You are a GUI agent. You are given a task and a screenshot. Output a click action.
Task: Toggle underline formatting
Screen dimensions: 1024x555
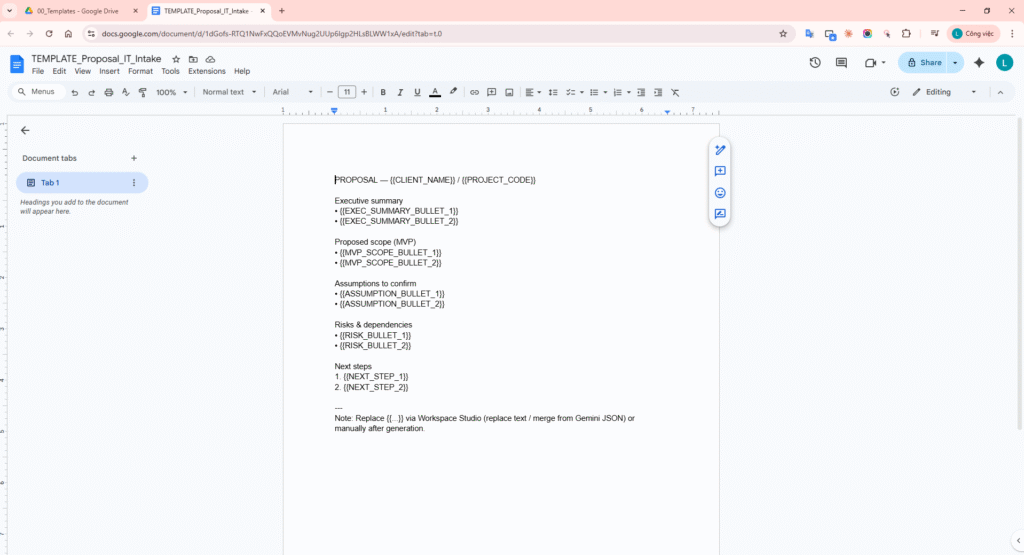(417, 92)
